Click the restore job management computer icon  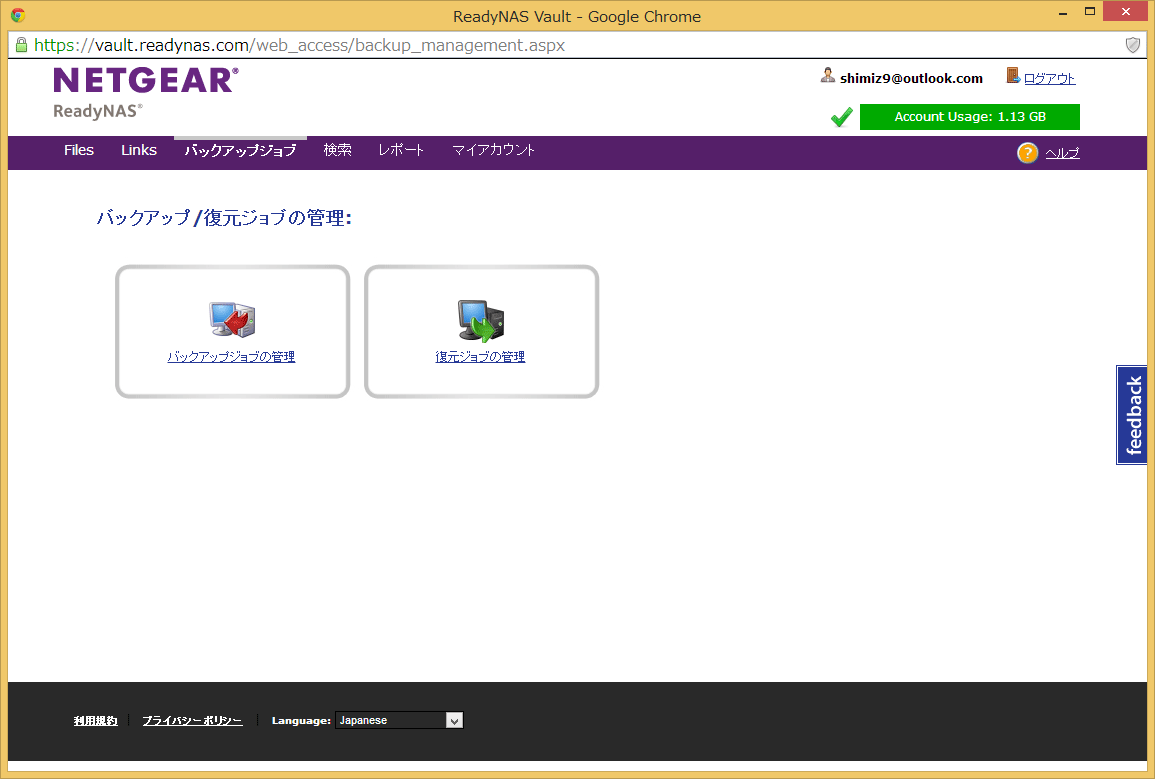click(481, 320)
